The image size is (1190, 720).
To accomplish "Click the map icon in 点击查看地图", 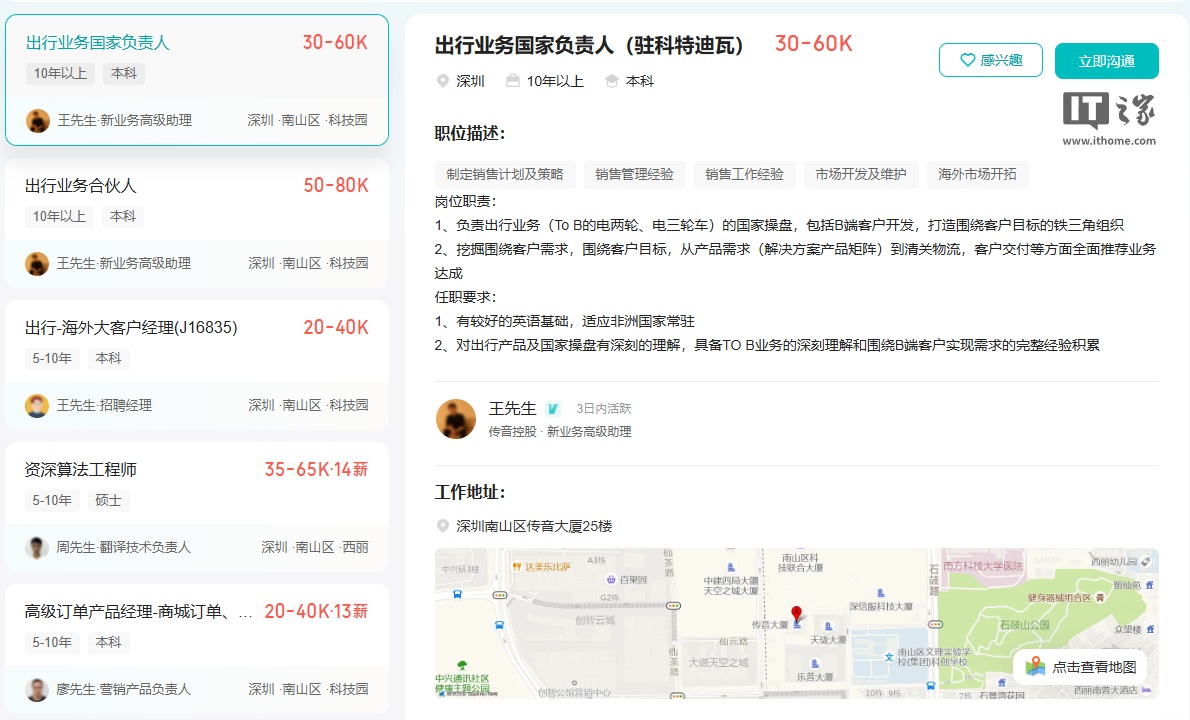I will coord(1035,667).
